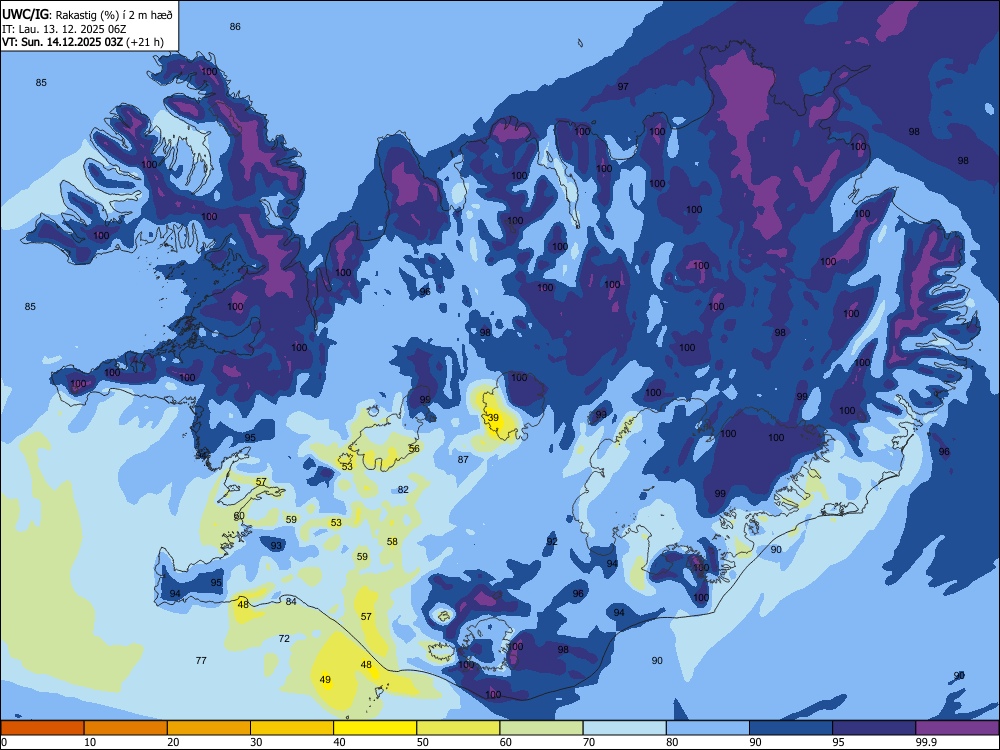Click the map value '92' in south-central area

[x=552, y=541]
